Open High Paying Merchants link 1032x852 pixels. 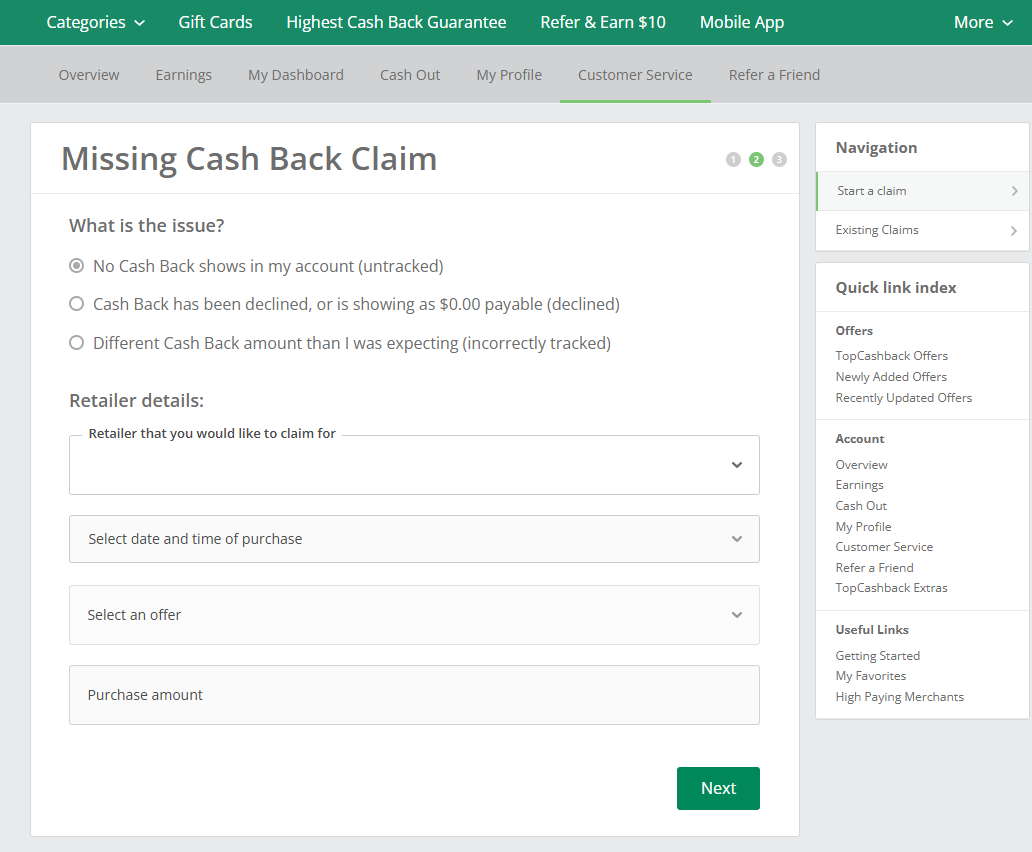899,697
